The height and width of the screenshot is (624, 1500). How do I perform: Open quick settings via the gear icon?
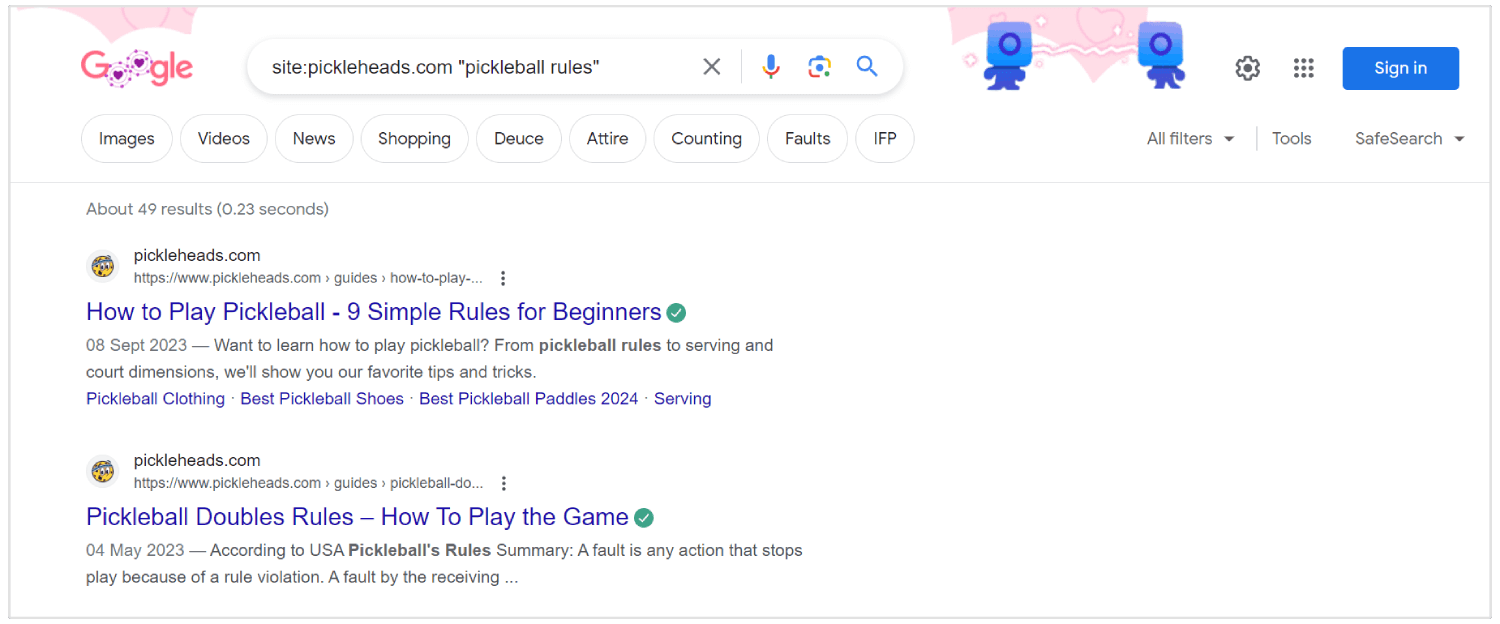pos(1247,67)
